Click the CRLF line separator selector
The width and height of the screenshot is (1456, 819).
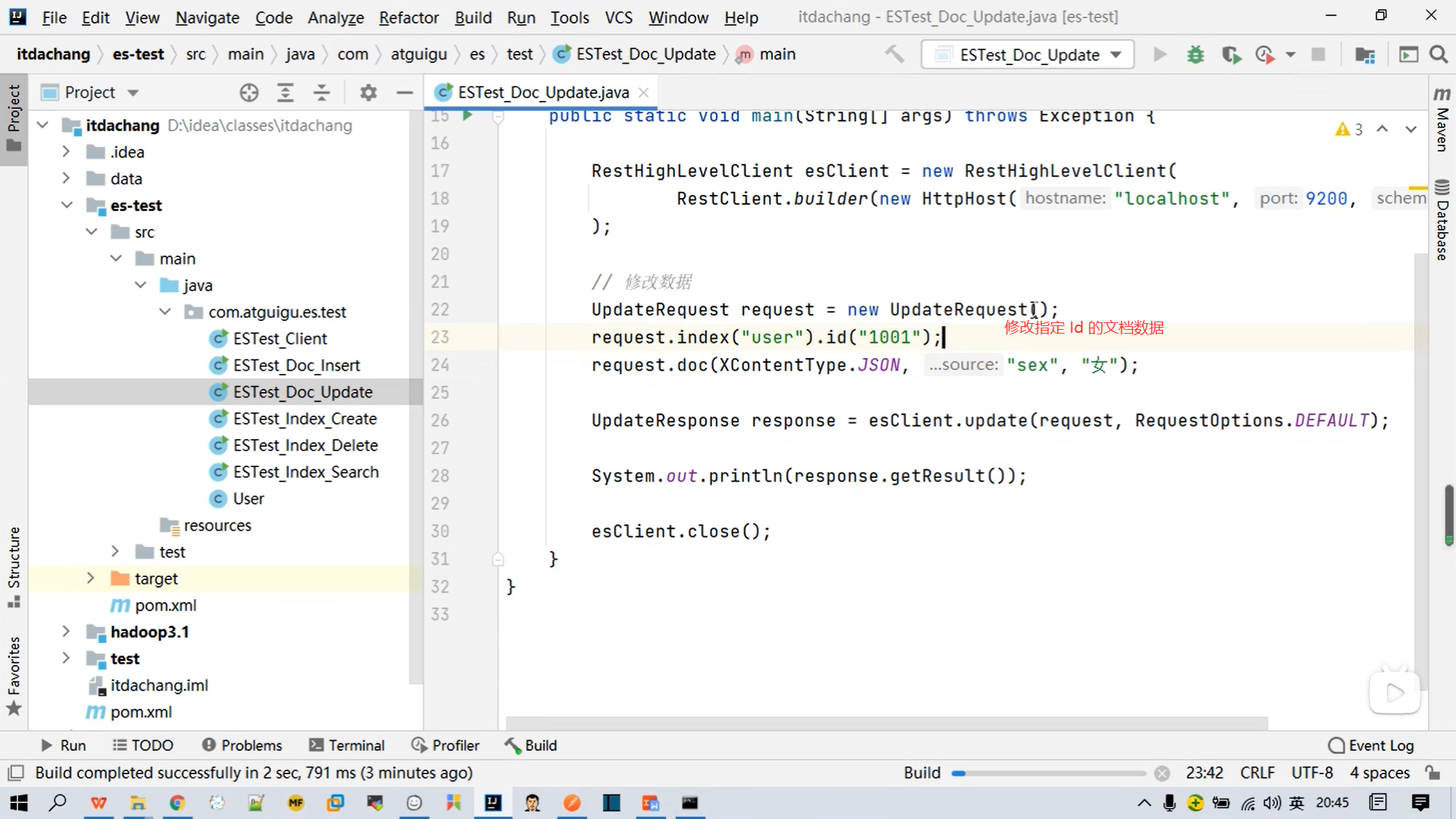[1257, 773]
